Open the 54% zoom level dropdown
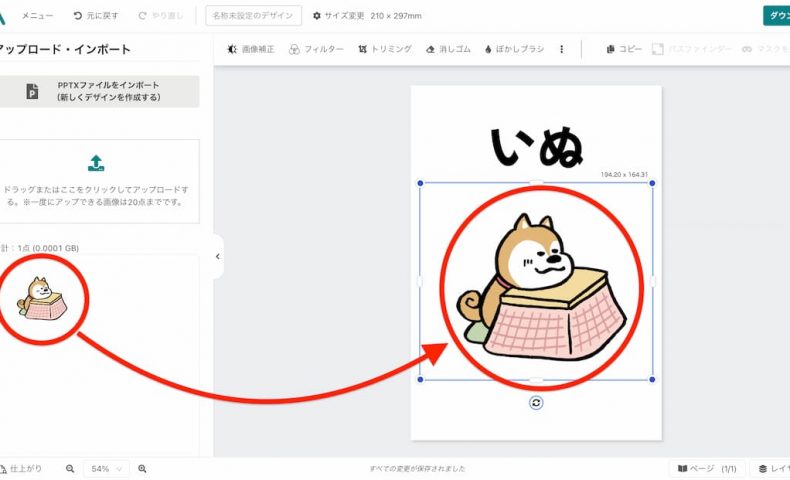This screenshot has width=790, height=480. pos(106,468)
